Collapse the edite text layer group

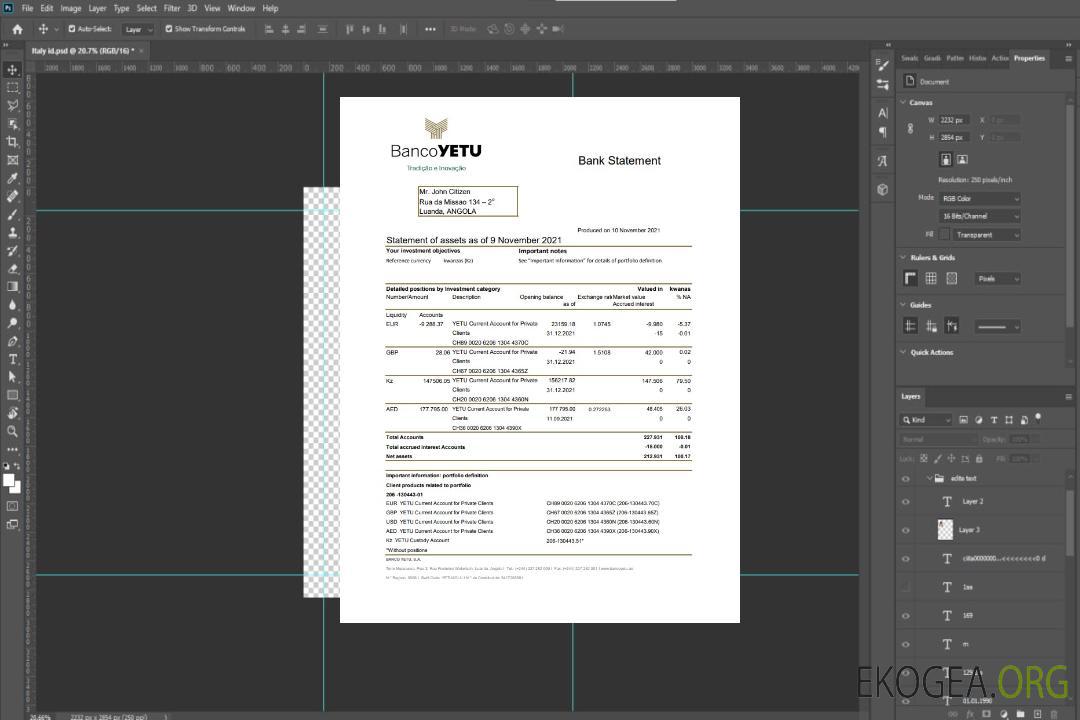click(x=929, y=478)
